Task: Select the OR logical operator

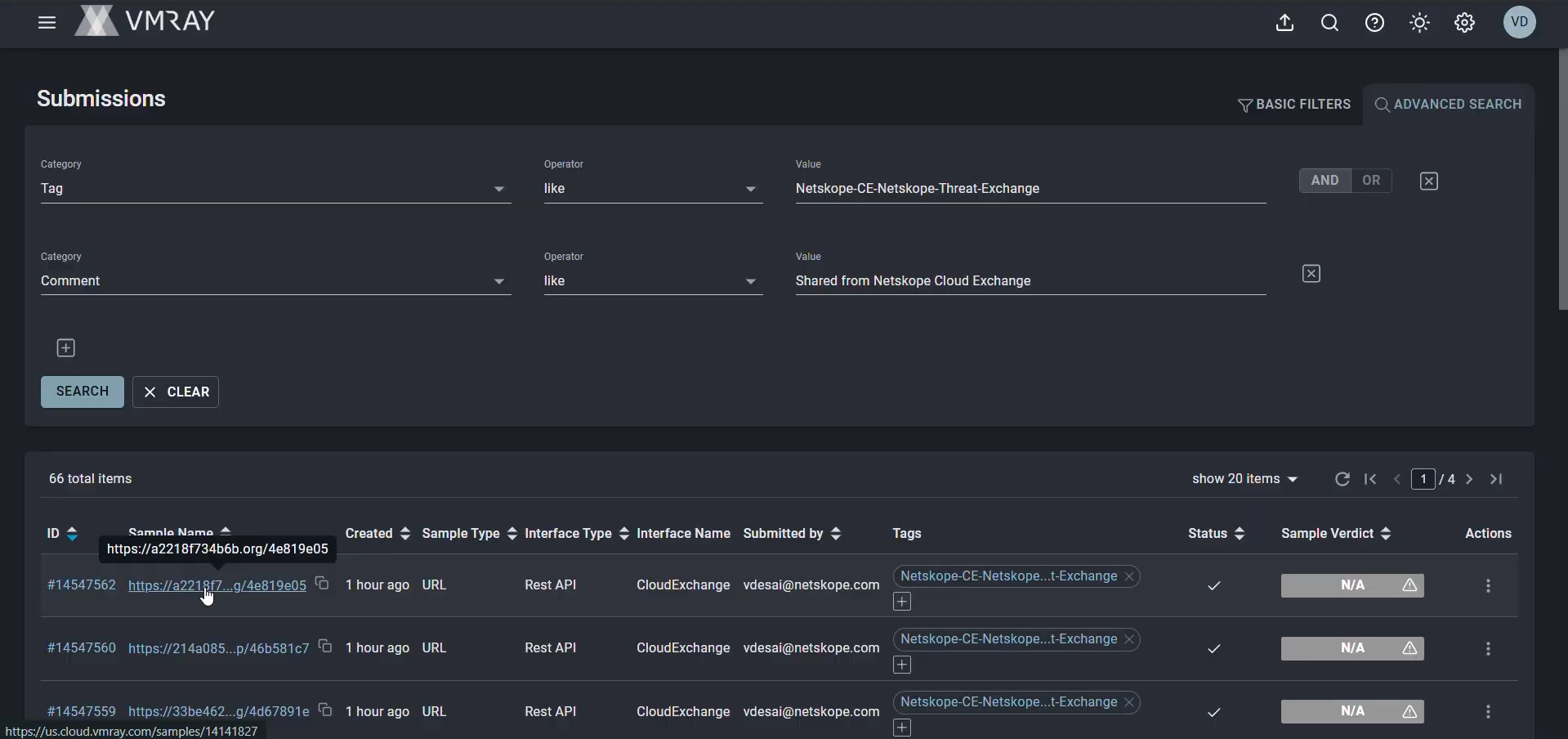Action: click(1371, 181)
